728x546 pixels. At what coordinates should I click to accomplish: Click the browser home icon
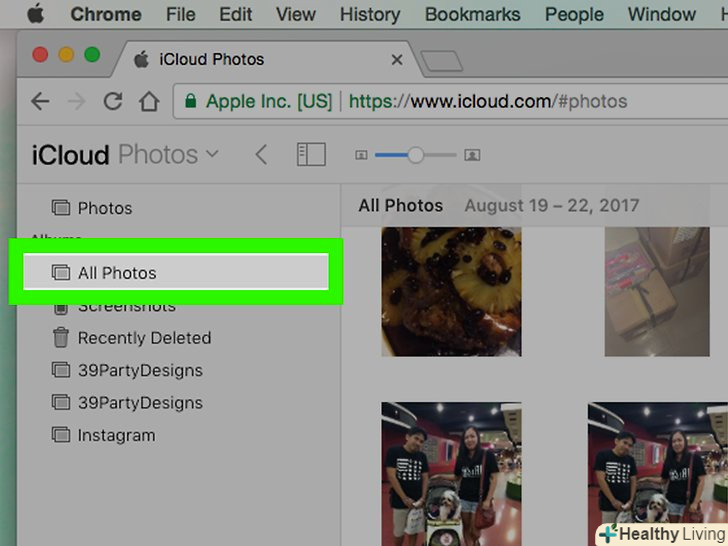point(149,101)
